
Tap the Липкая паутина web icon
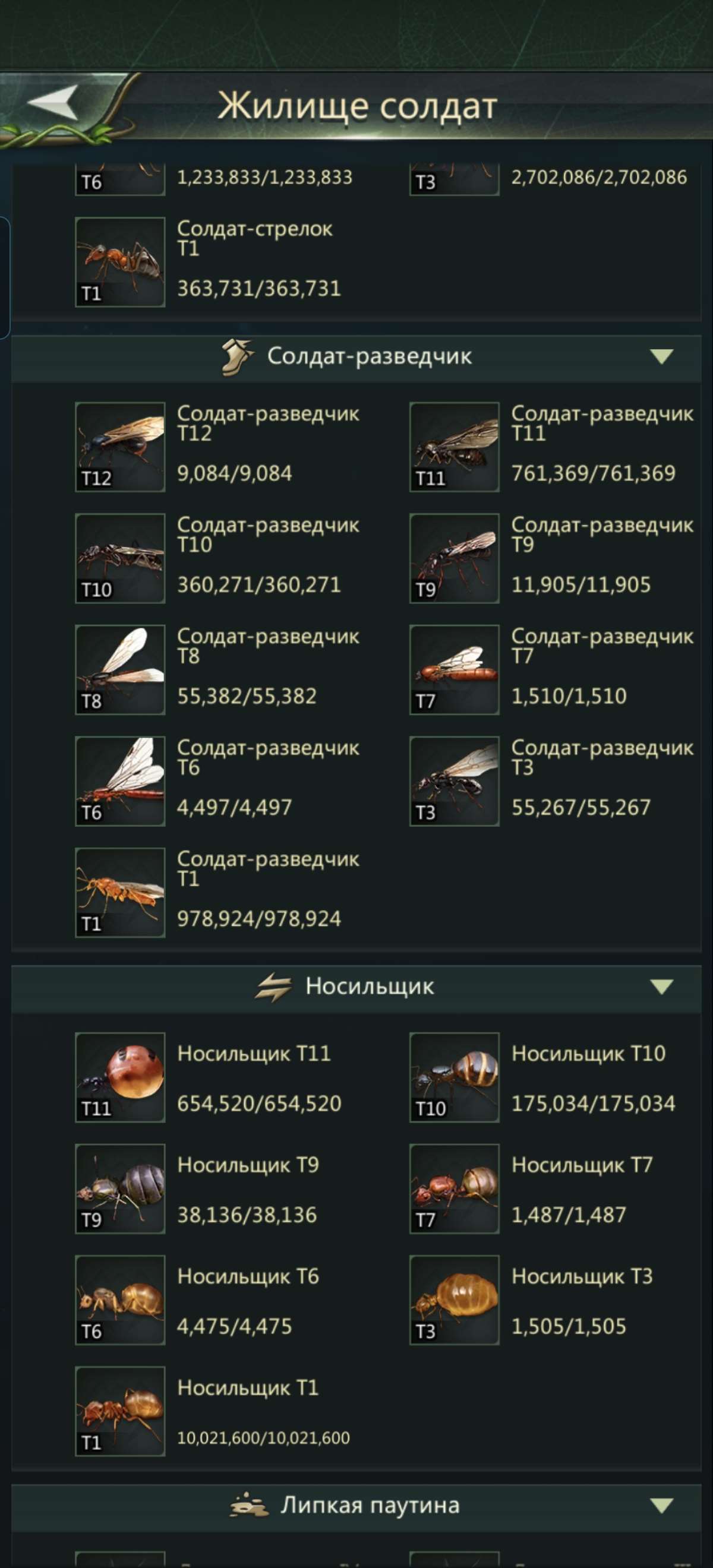249,1504
